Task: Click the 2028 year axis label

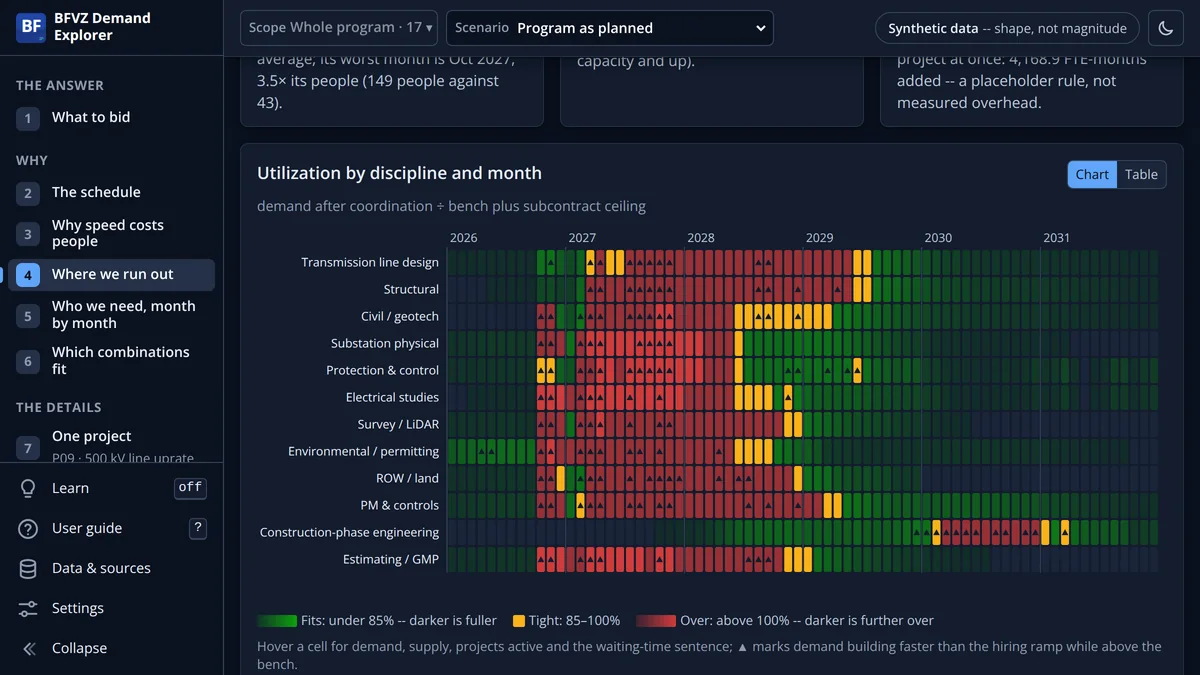Action: pyautogui.click(x=701, y=238)
